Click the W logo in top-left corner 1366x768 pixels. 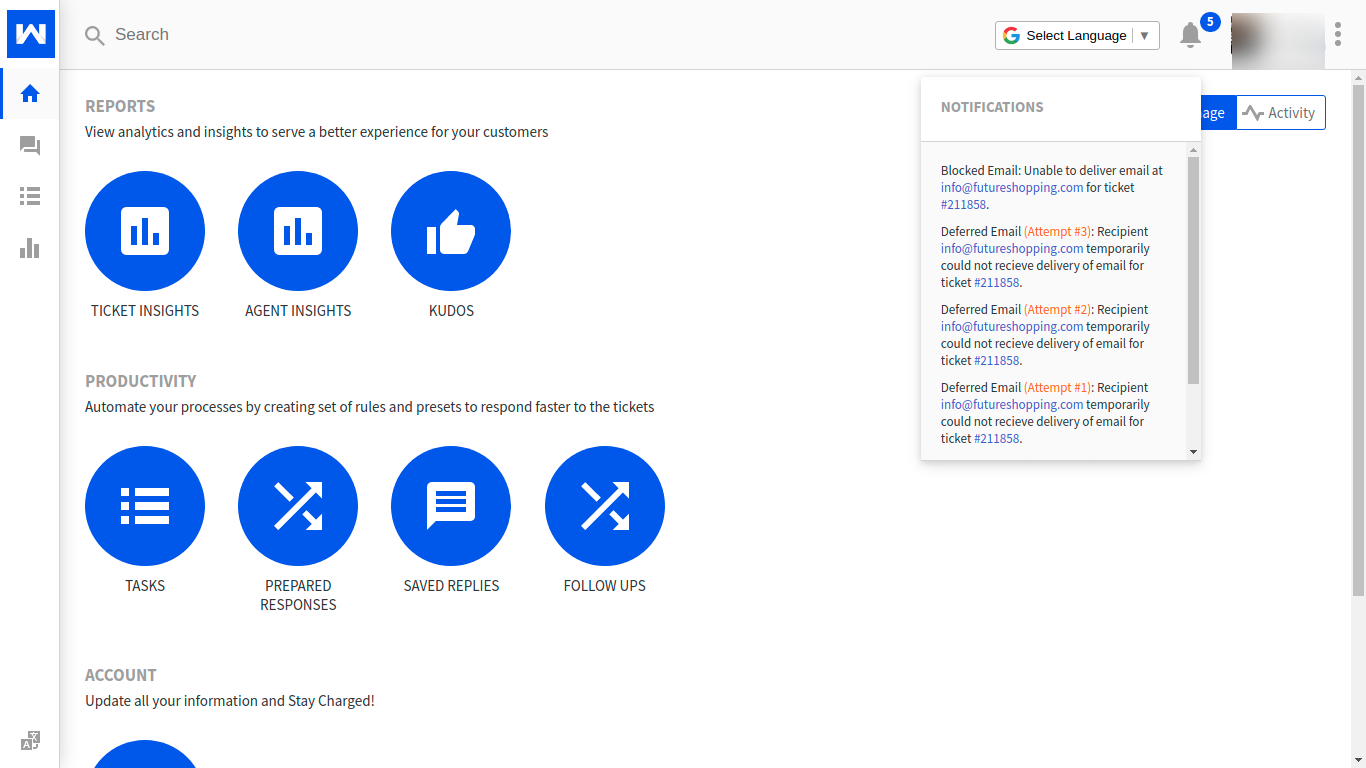[x=31, y=34]
